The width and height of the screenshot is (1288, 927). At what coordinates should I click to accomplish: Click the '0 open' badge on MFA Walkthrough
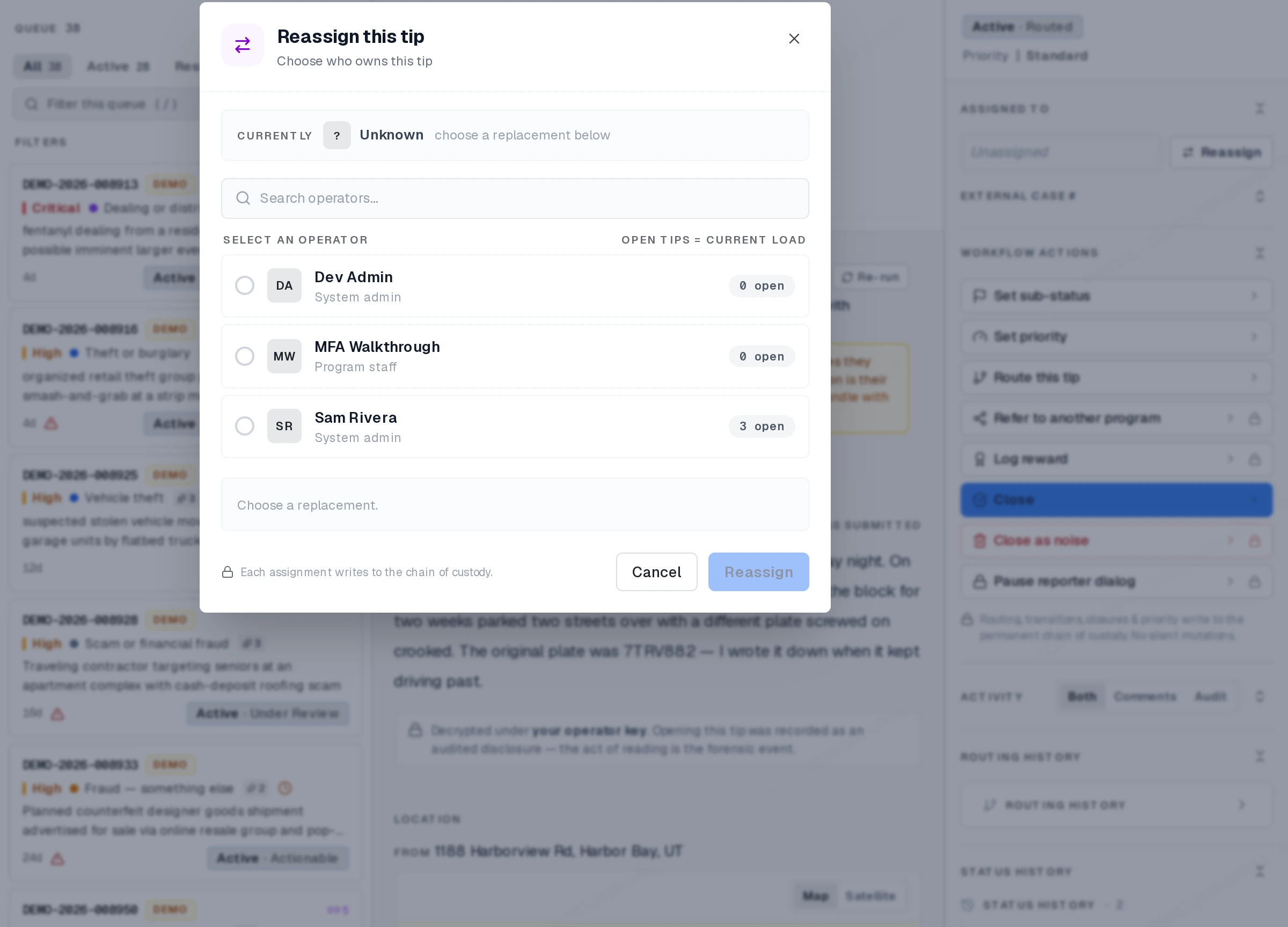pyautogui.click(x=762, y=357)
